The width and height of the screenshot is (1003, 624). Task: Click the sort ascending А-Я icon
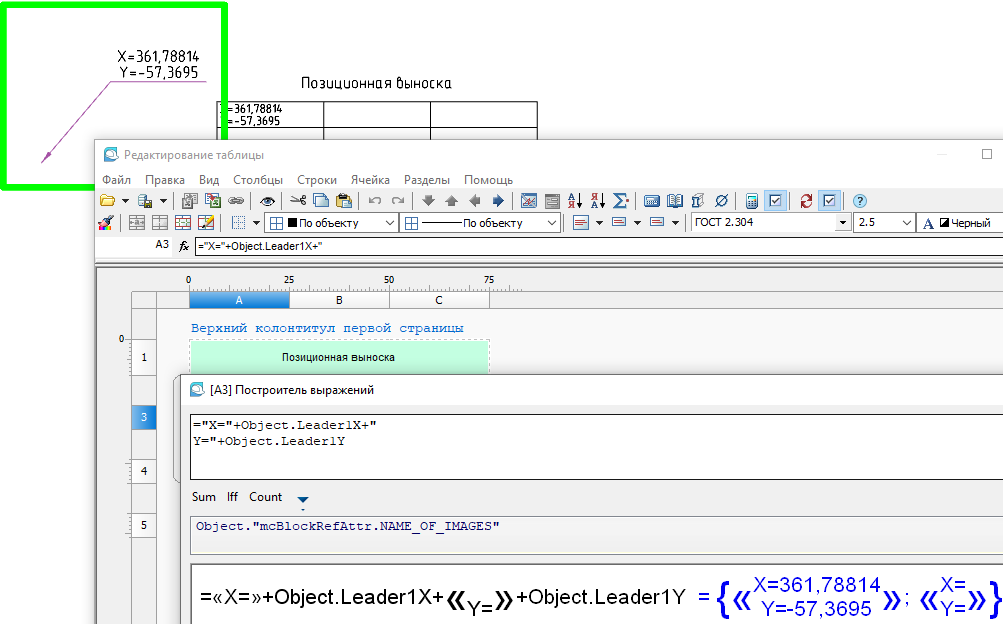coord(574,201)
